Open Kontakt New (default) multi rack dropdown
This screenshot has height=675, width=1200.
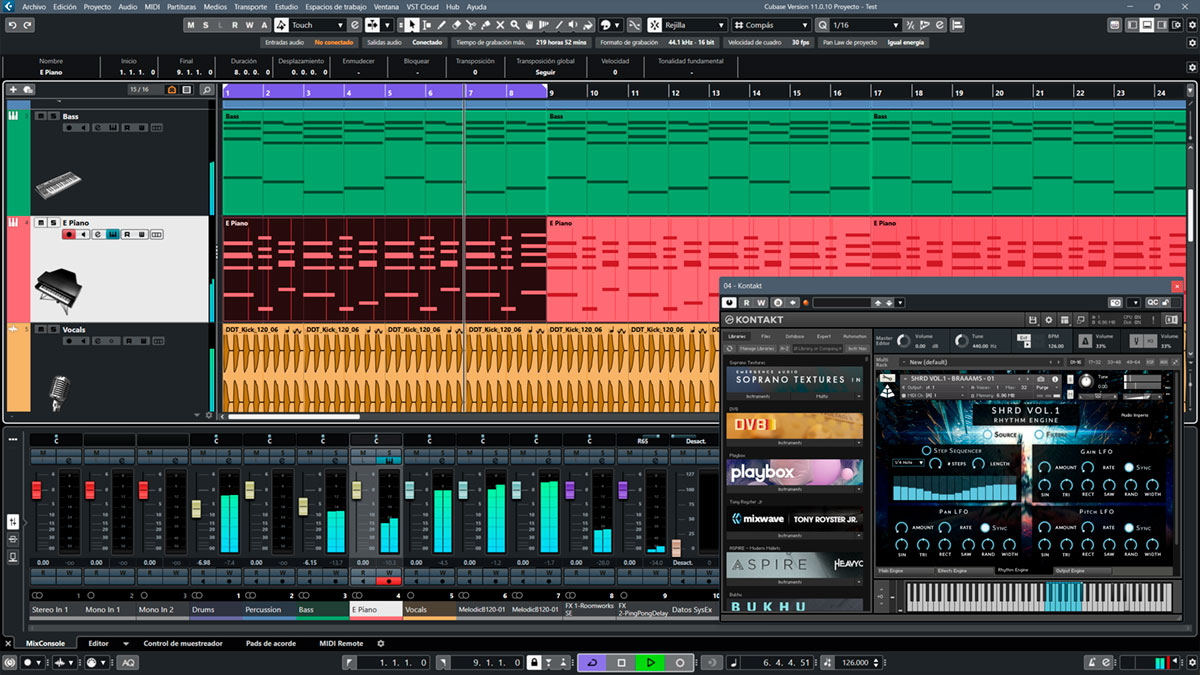pos(979,362)
